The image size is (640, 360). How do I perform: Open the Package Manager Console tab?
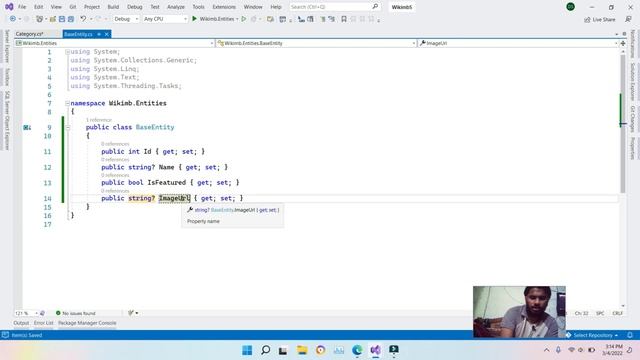87,323
